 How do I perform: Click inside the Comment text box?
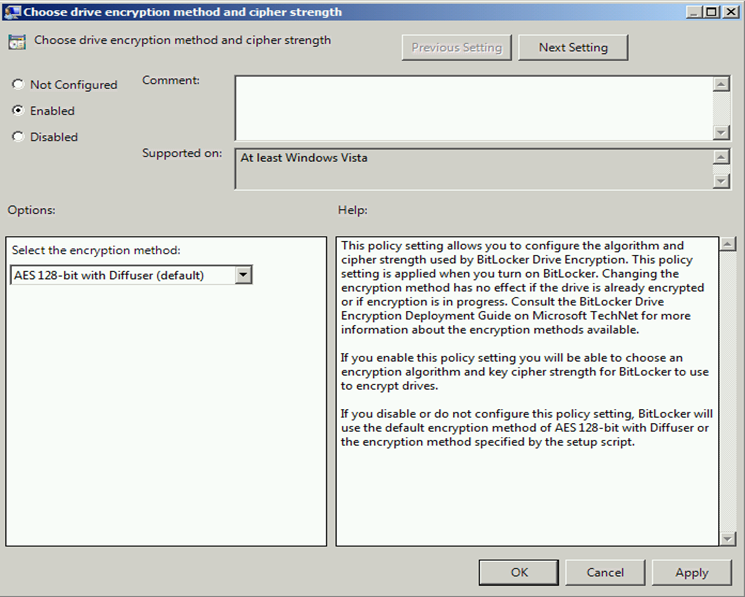474,108
